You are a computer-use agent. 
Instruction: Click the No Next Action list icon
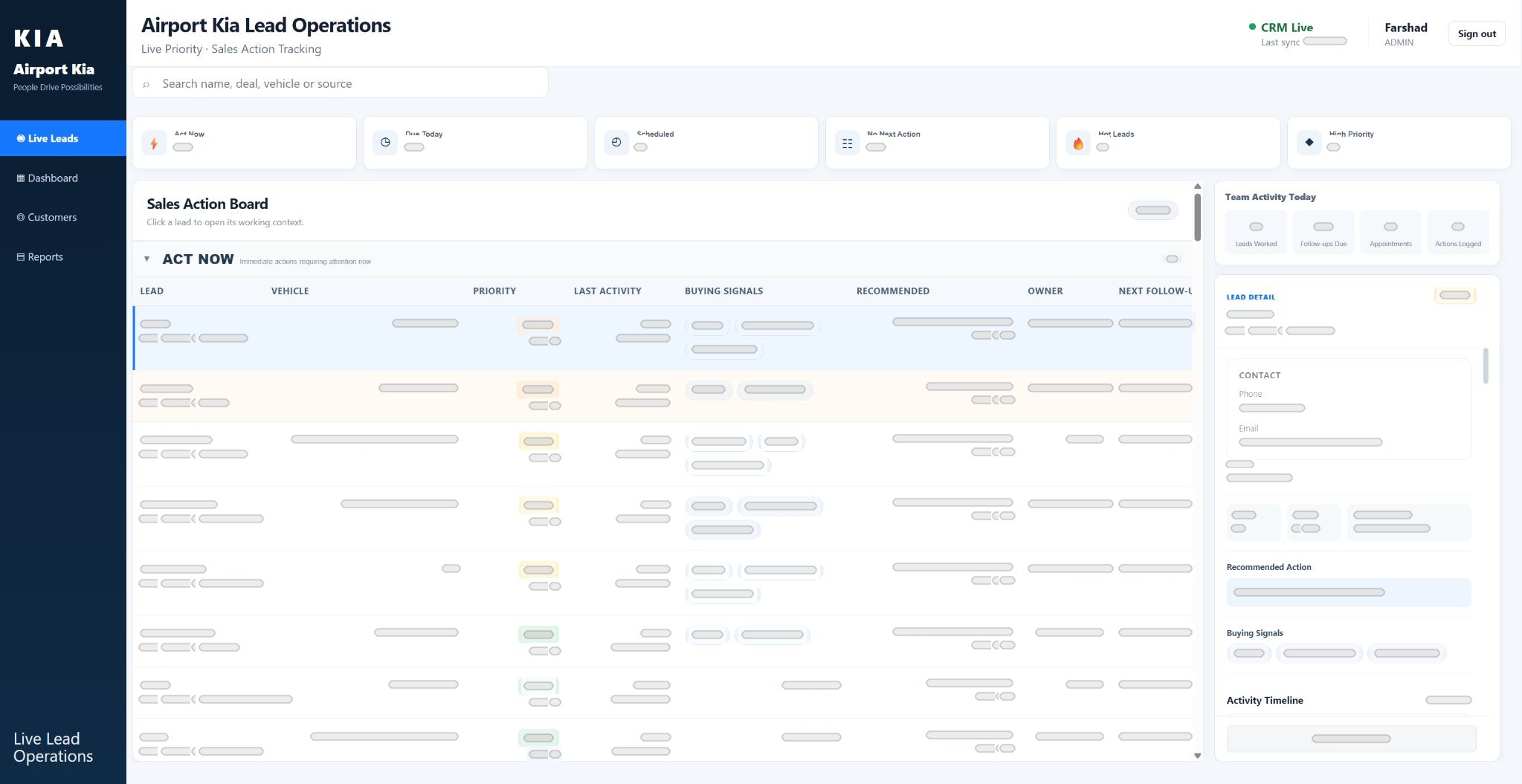[x=847, y=143]
